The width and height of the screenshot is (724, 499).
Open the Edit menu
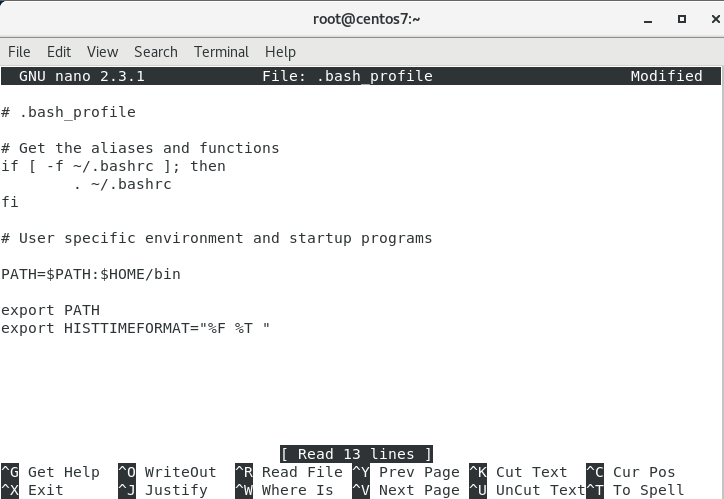click(59, 52)
